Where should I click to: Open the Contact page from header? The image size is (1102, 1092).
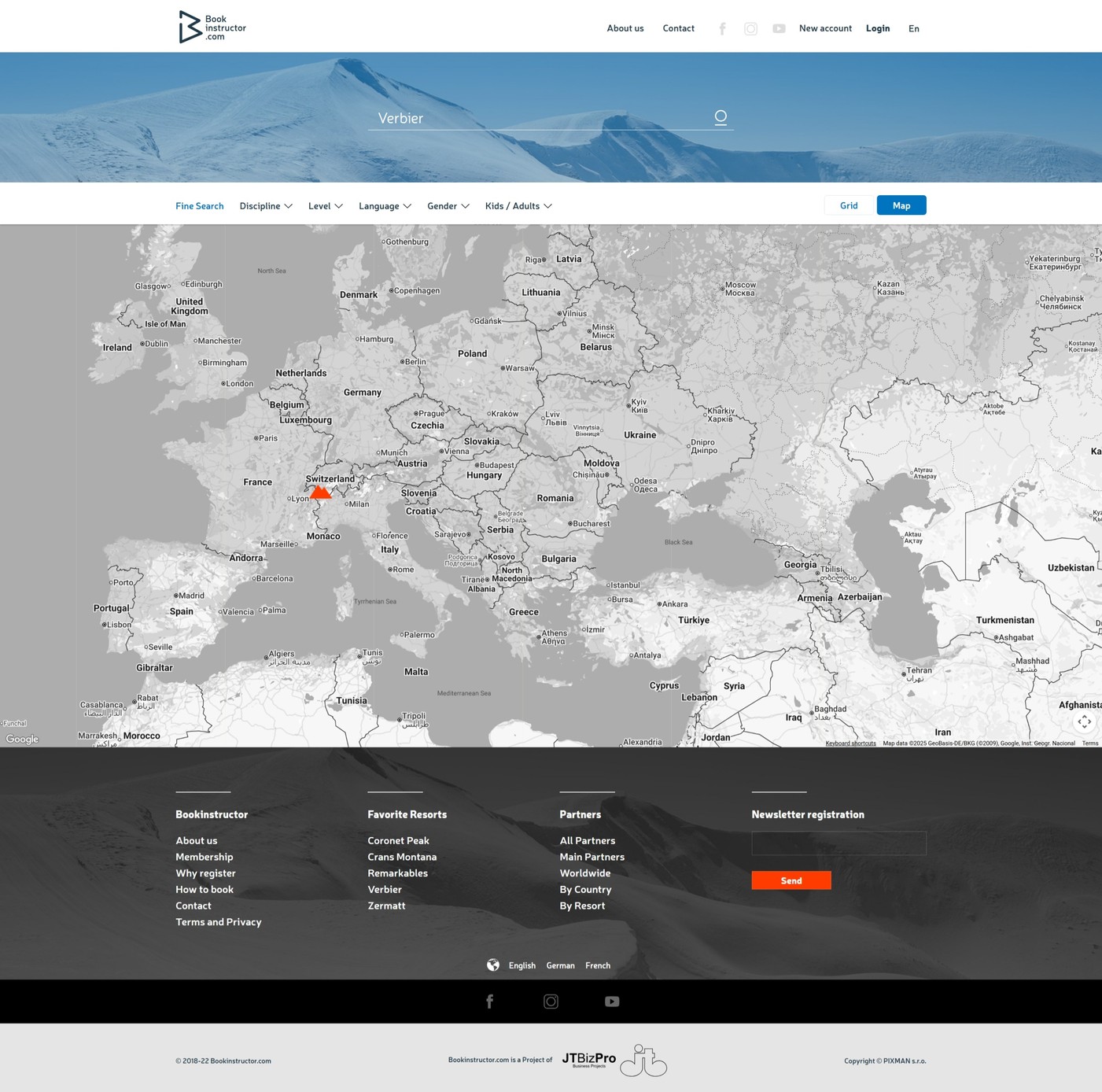click(678, 28)
